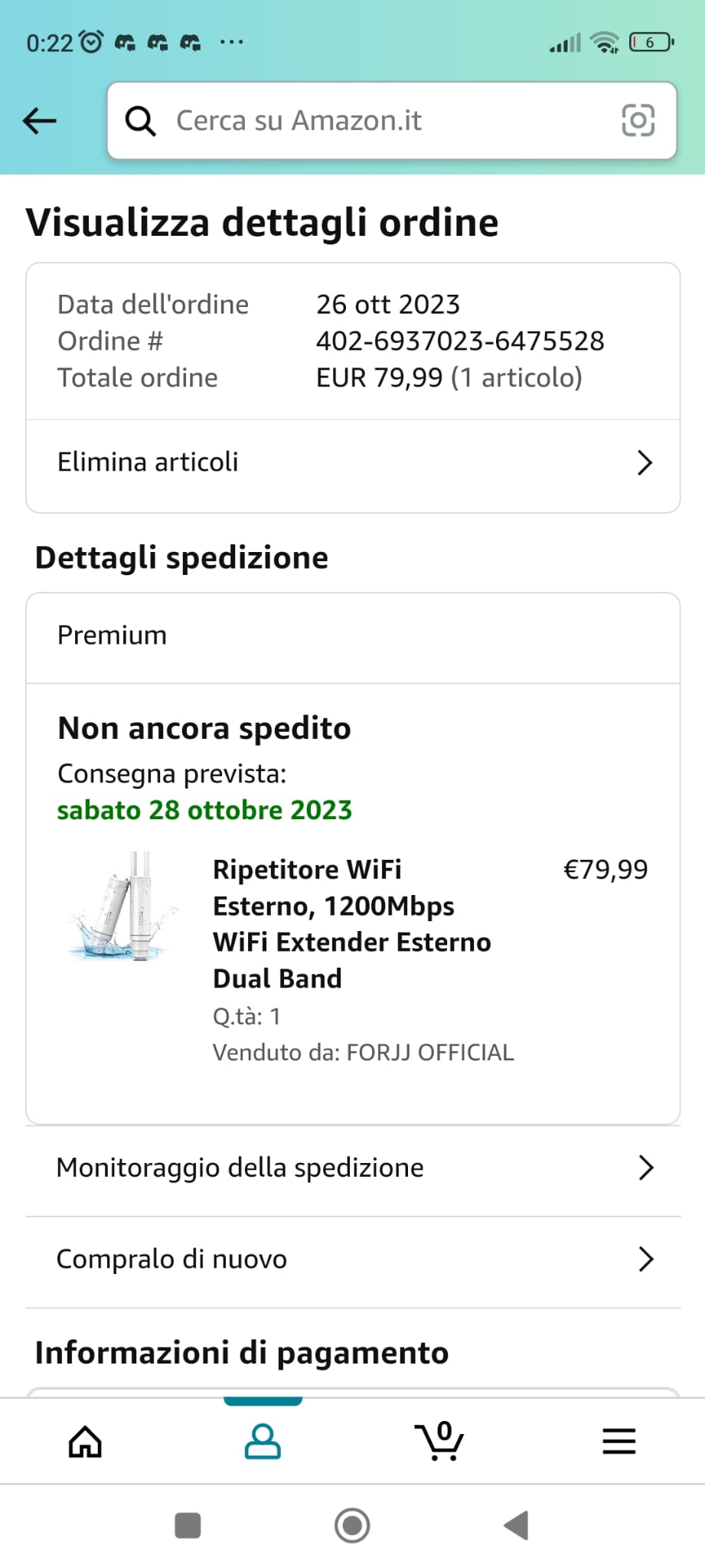Tap the Cerca su Amazon.it search field
The height and width of the screenshot is (1568, 705).
point(383,121)
